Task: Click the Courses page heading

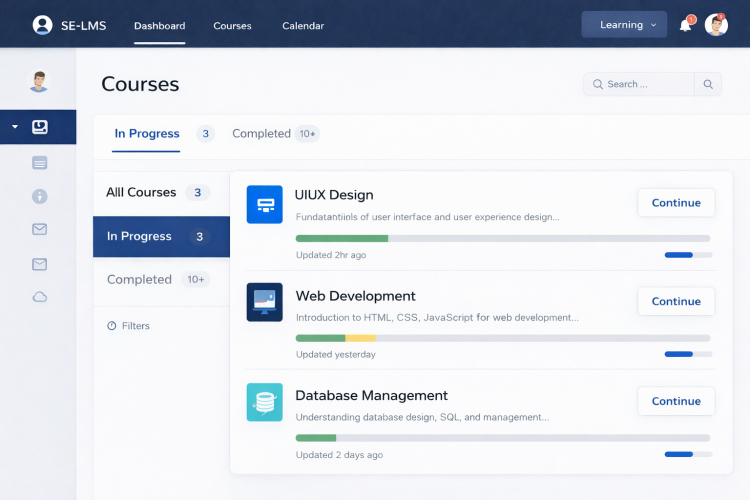Action: click(140, 84)
